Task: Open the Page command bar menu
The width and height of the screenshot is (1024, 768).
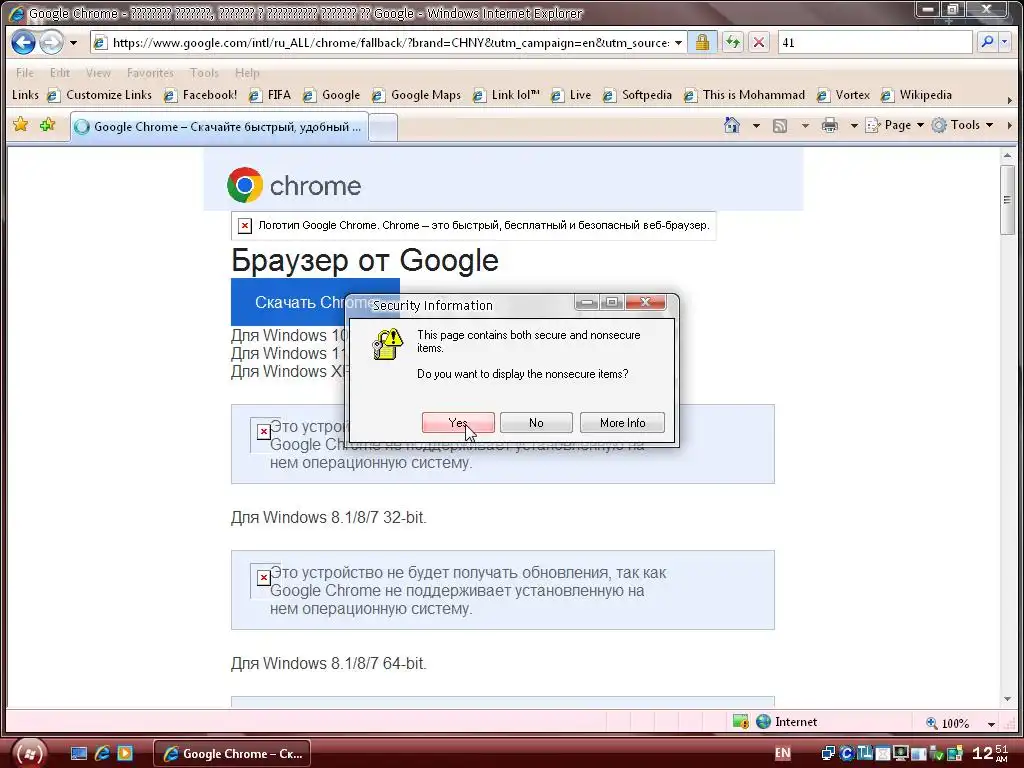Action: [894, 125]
